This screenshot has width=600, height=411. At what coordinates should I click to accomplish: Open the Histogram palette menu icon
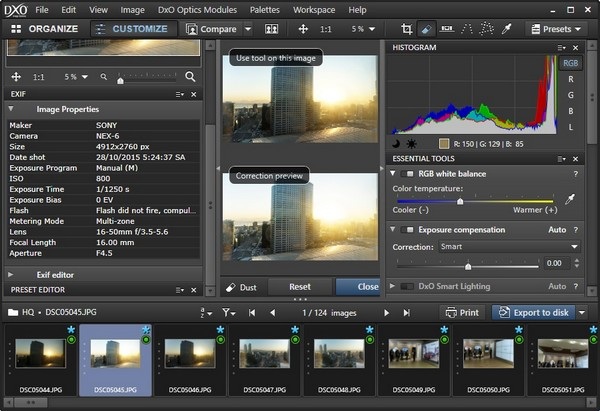click(561, 48)
